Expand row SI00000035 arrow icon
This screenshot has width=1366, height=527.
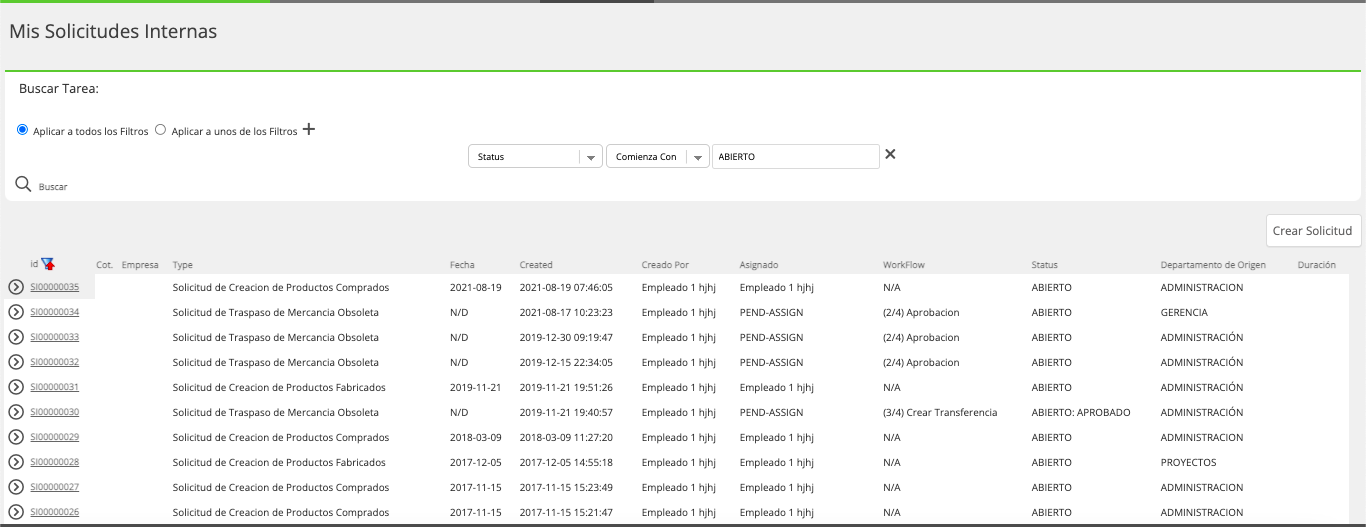pos(16,287)
